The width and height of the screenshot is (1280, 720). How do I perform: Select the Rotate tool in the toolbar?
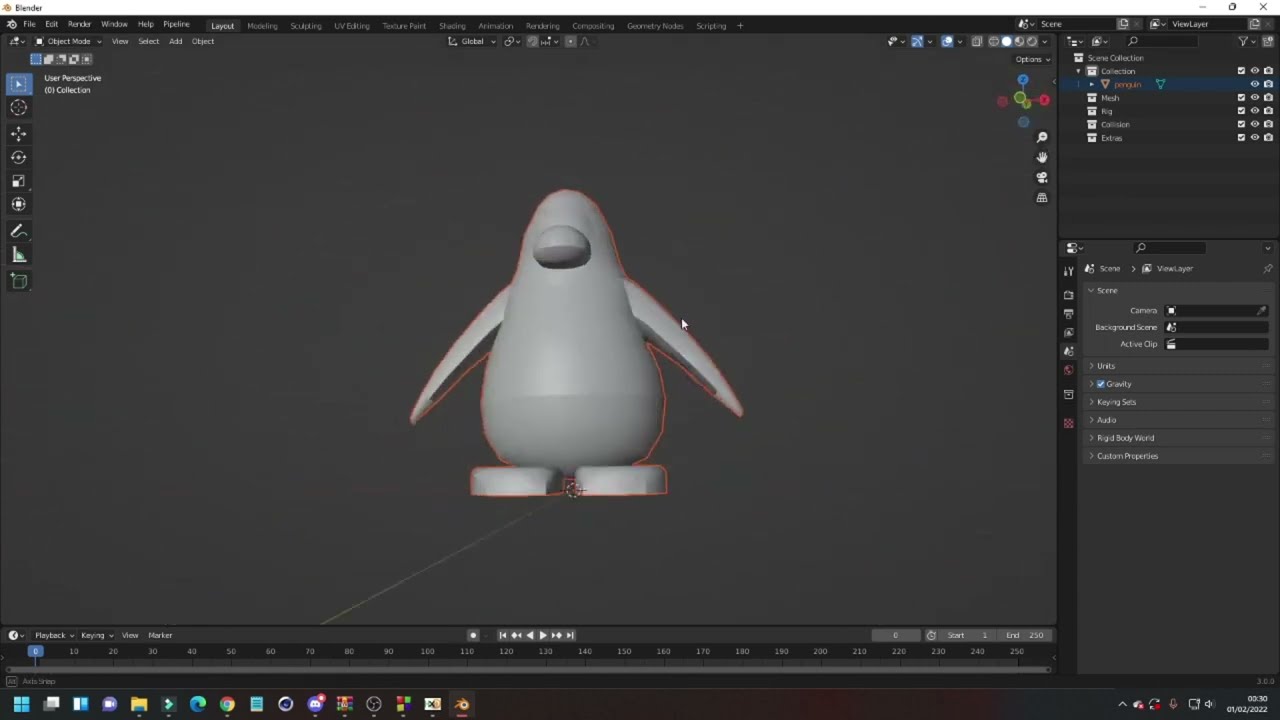[x=18, y=157]
